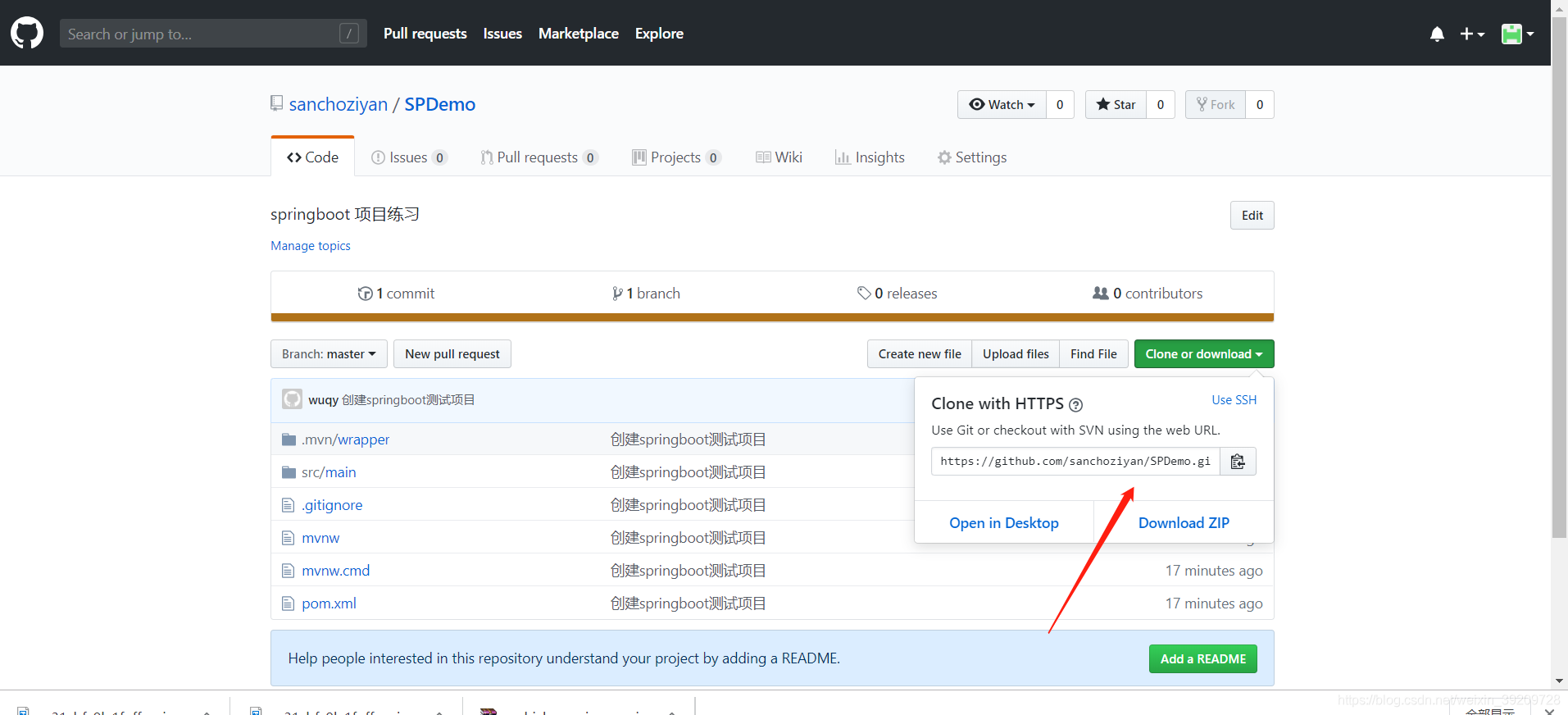View the 1 commit history

point(396,294)
